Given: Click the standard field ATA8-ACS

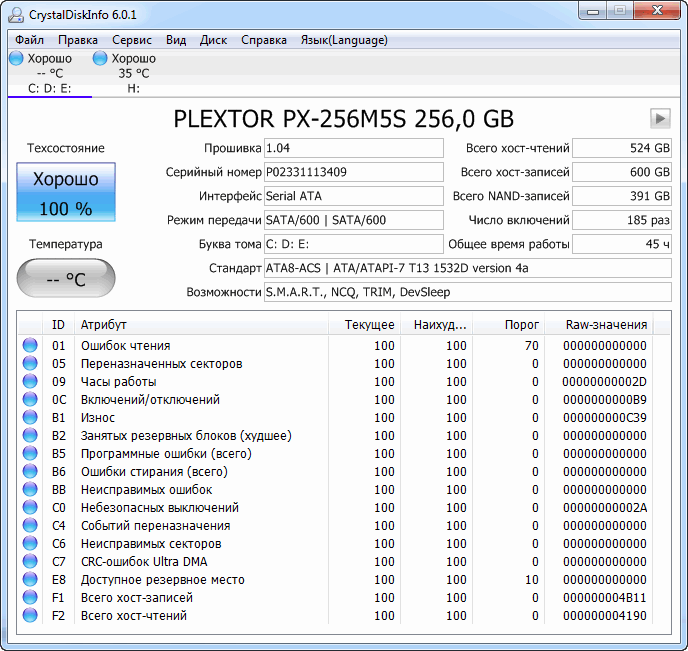Looking at the screenshot, I should 468,268.
